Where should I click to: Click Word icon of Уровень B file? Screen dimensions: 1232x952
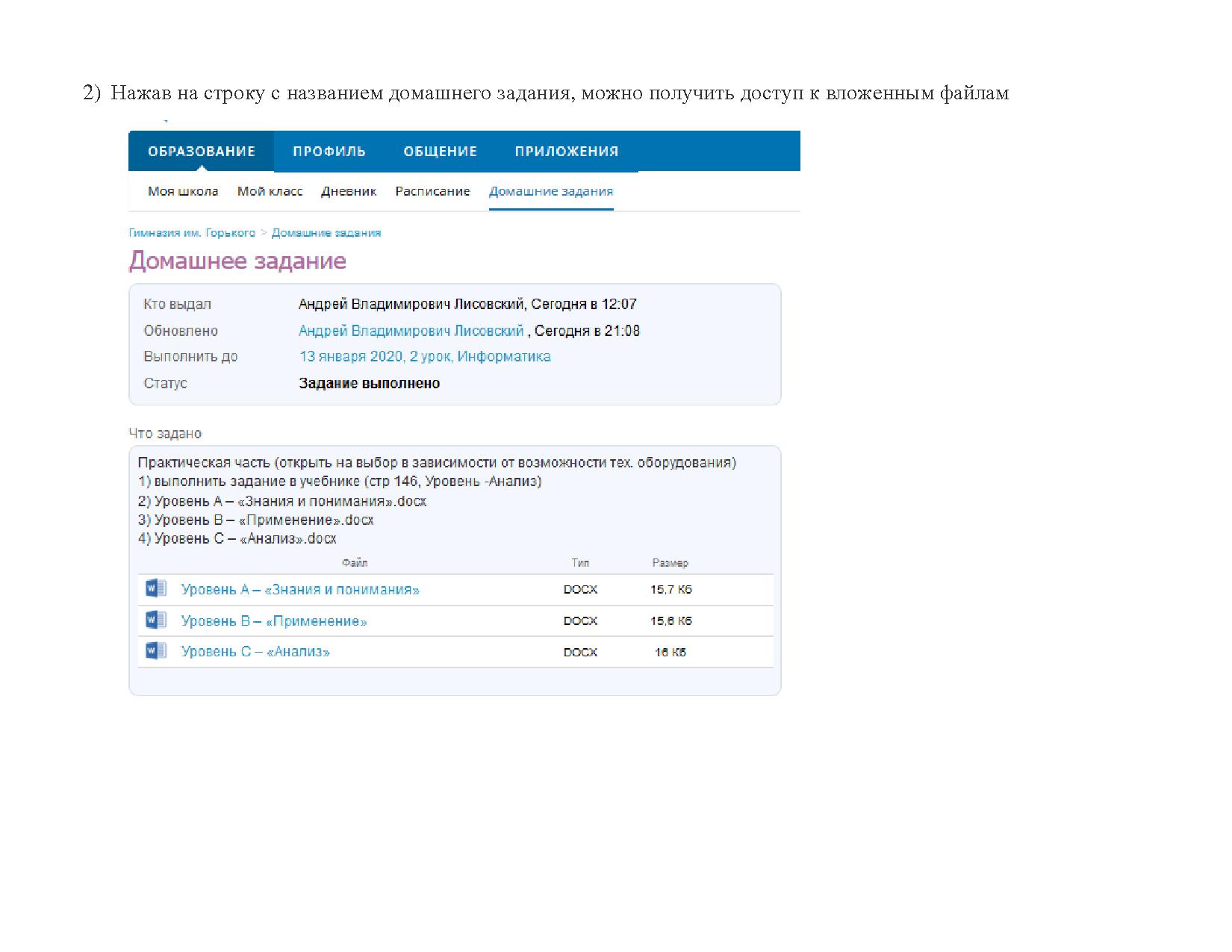[x=155, y=620]
